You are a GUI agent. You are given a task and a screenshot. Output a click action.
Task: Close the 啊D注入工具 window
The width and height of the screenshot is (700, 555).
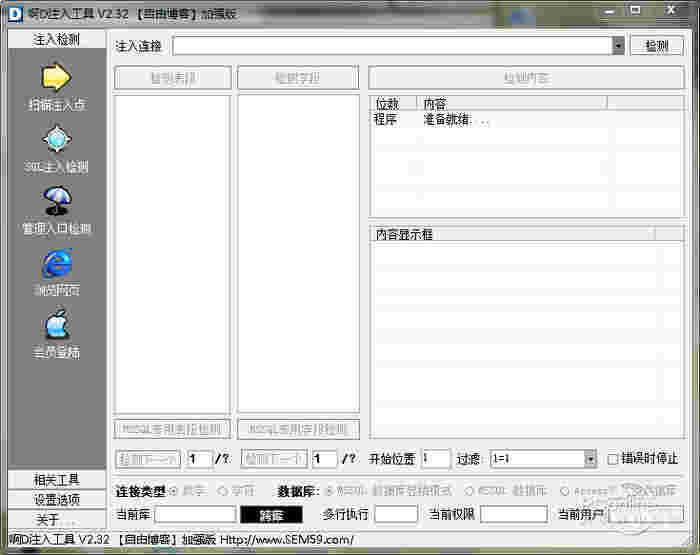671,9
